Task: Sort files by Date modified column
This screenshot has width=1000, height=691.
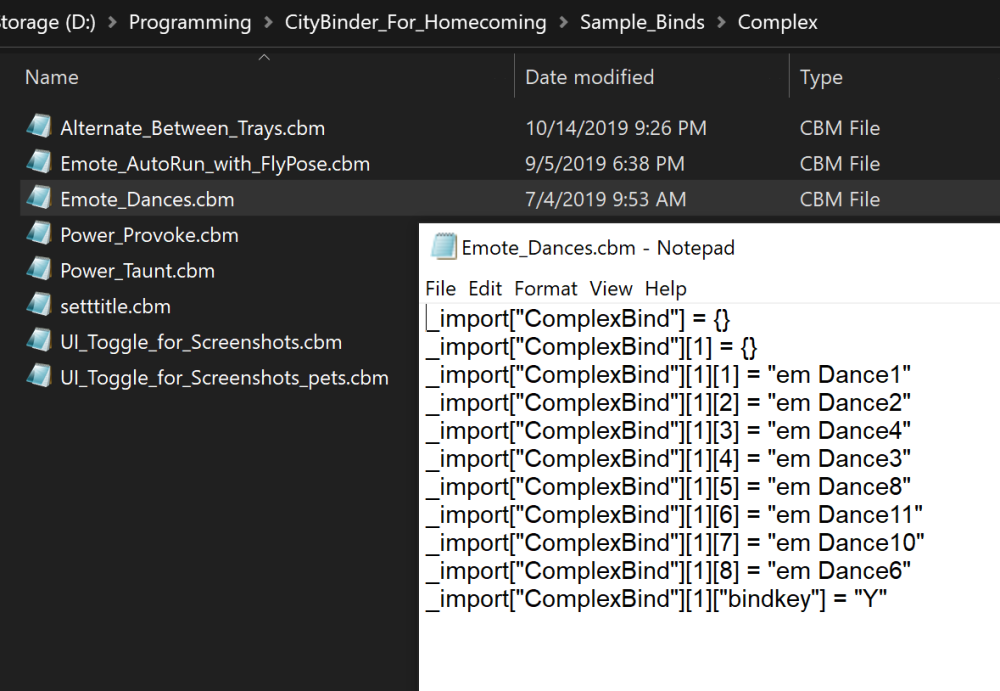Action: (589, 77)
